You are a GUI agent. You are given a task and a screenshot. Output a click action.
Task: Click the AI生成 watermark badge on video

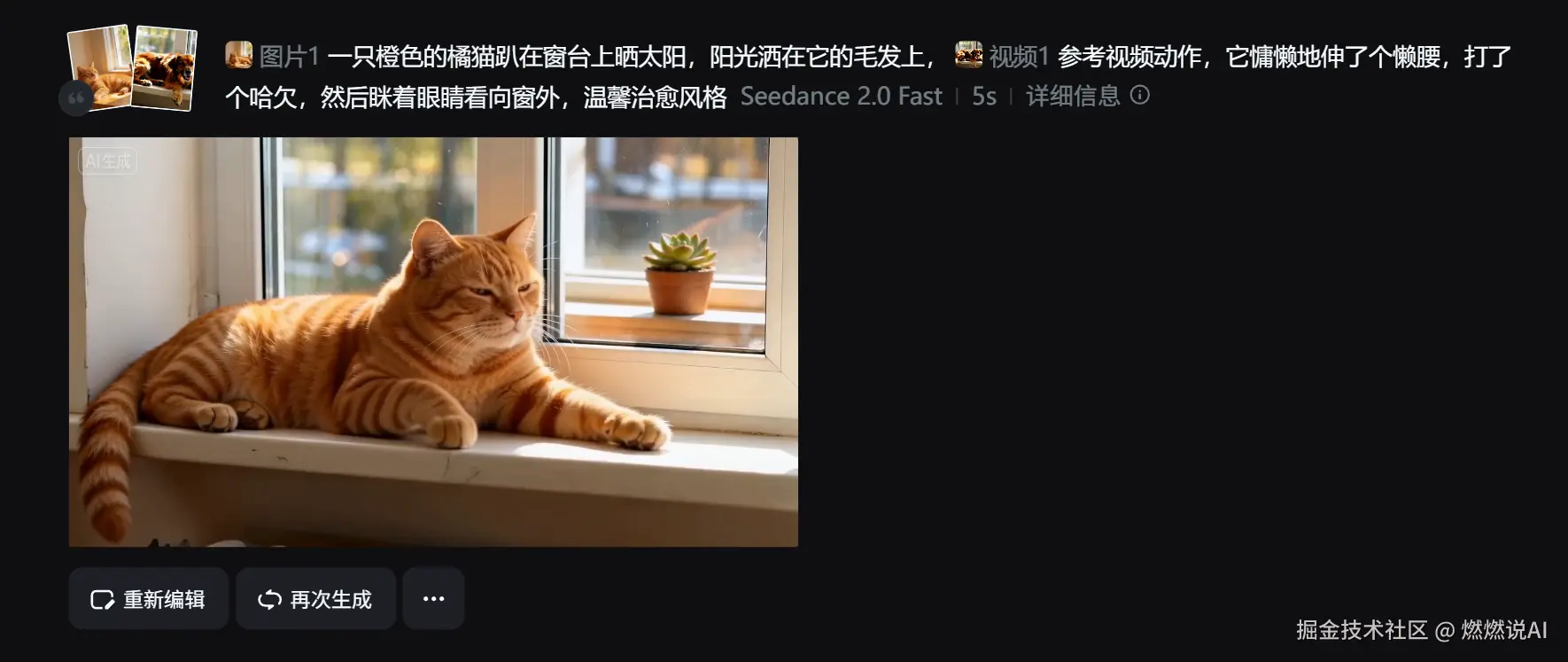[x=108, y=160]
